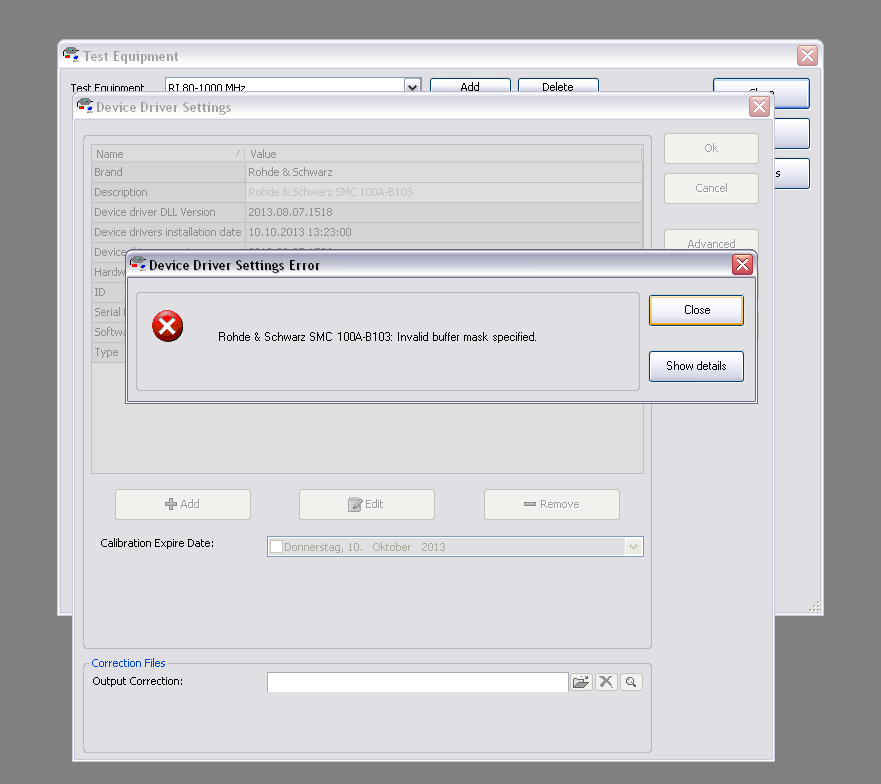Image resolution: width=881 pixels, height=784 pixels.
Task: Click the value '10.10.2013 13:23:00' cell
Action: [444, 232]
